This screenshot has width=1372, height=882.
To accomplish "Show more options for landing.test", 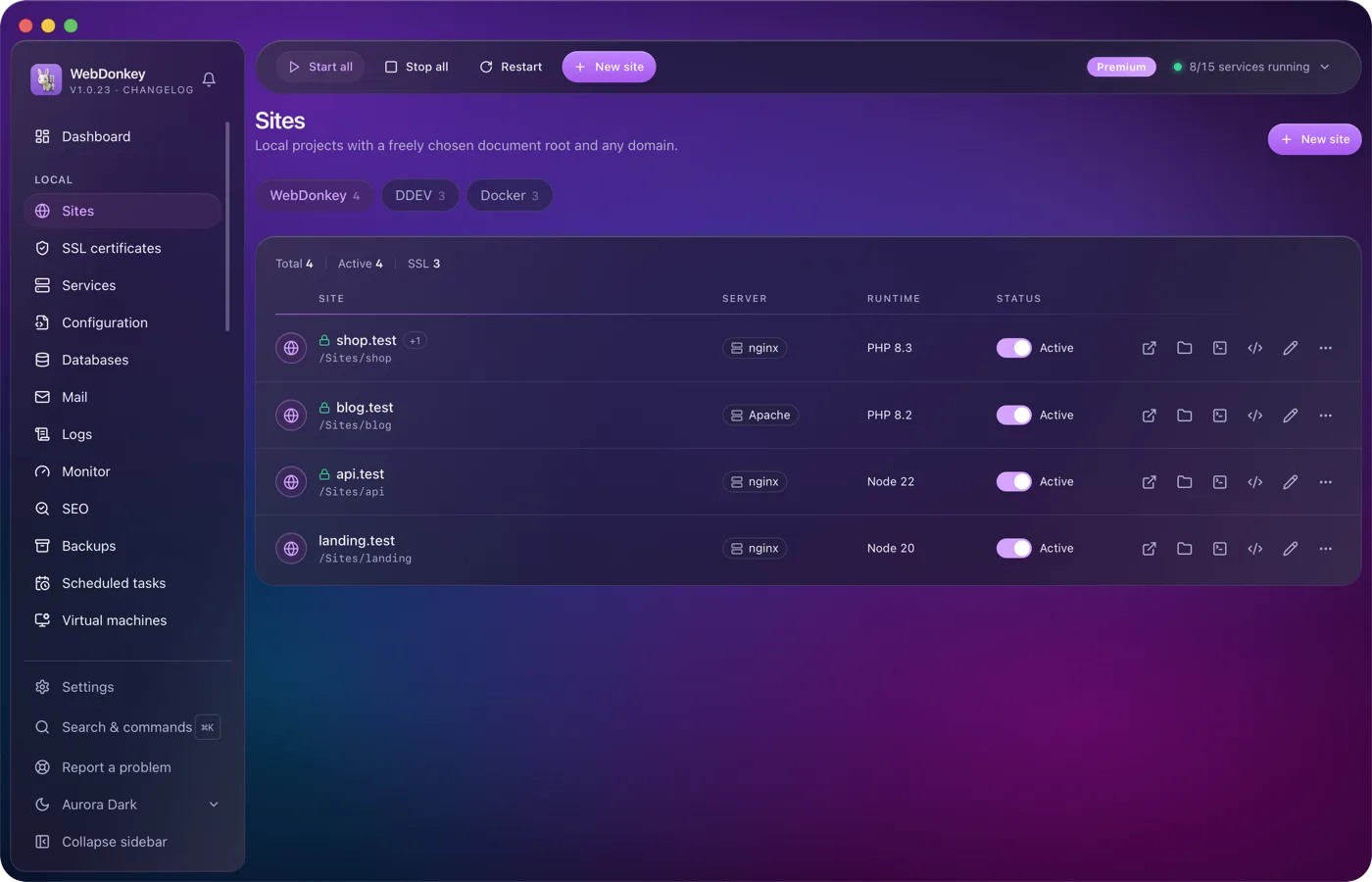I will tap(1326, 549).
